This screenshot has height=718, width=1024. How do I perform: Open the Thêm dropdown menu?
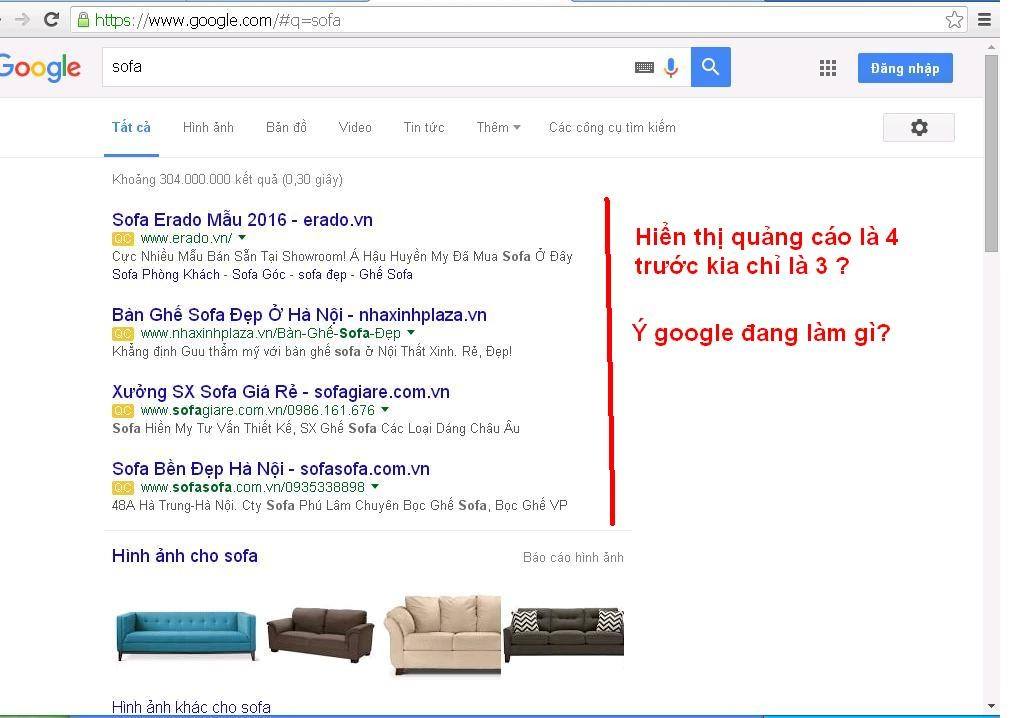(x=498, y=127)
